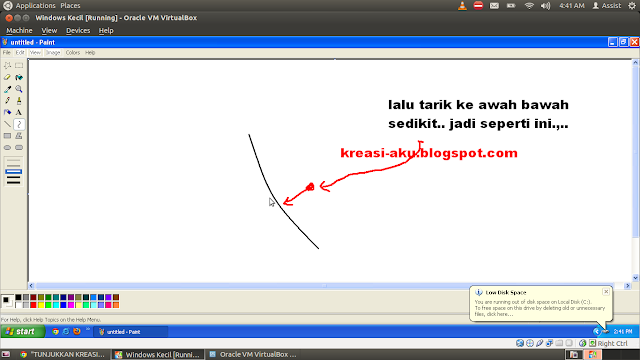Open VirtualBox Help menu
The height and width of the screenshot is (360, 640).
coord(106,31)
